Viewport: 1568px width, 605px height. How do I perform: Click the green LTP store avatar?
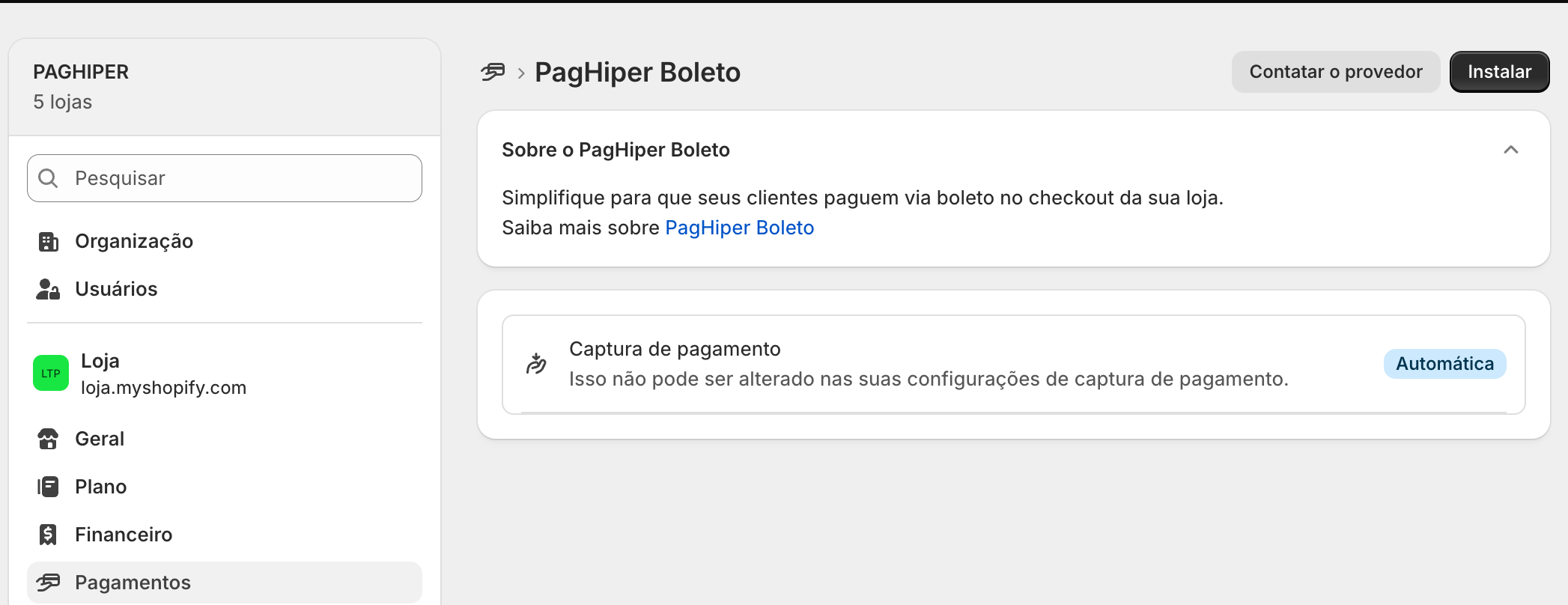pyautogui.click(x=51, y=373)
